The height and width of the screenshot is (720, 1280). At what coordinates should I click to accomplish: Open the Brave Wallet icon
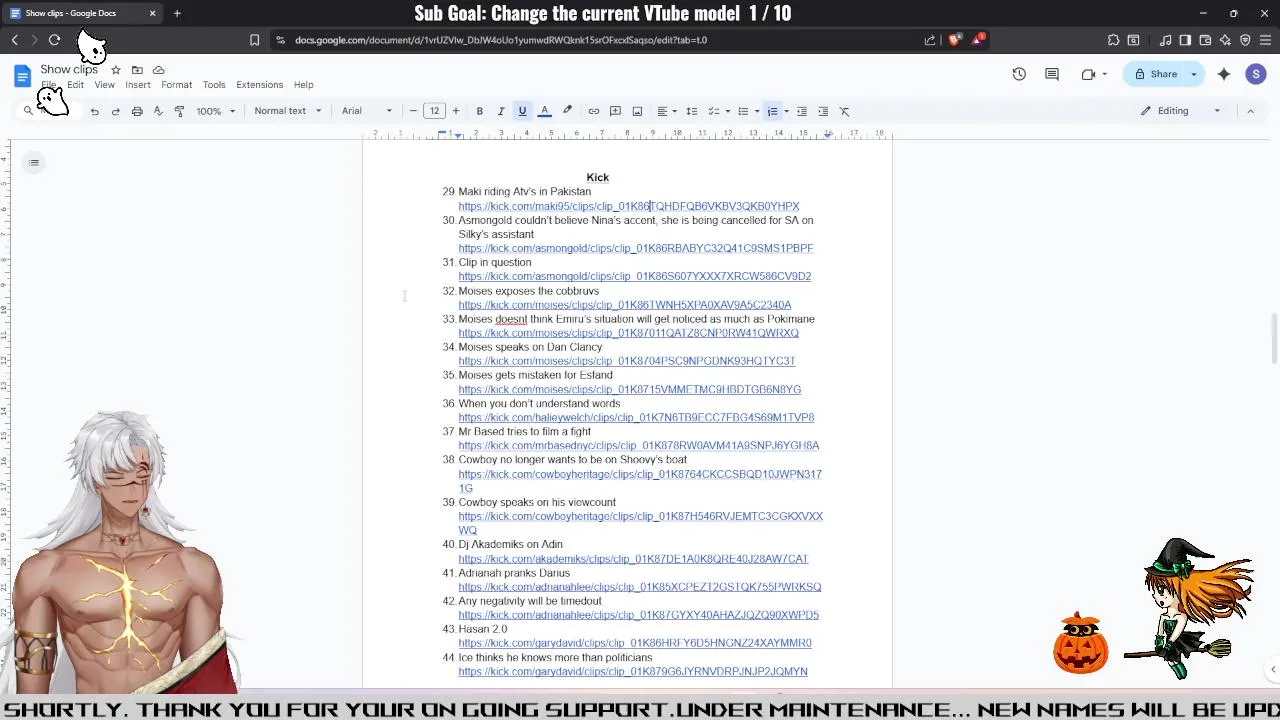1205,40
